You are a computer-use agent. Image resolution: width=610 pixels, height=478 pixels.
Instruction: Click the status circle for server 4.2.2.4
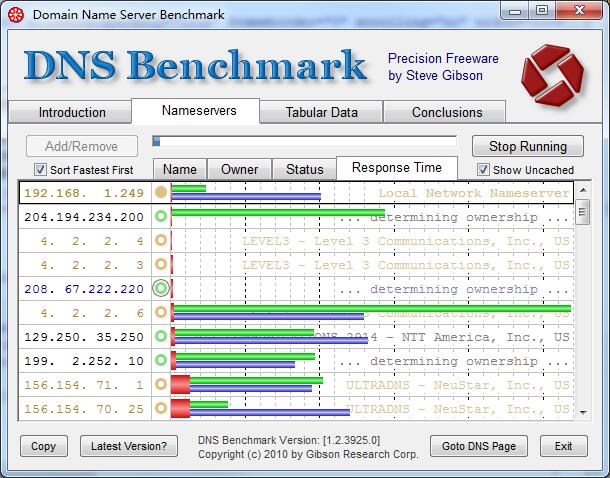point(160,240)
